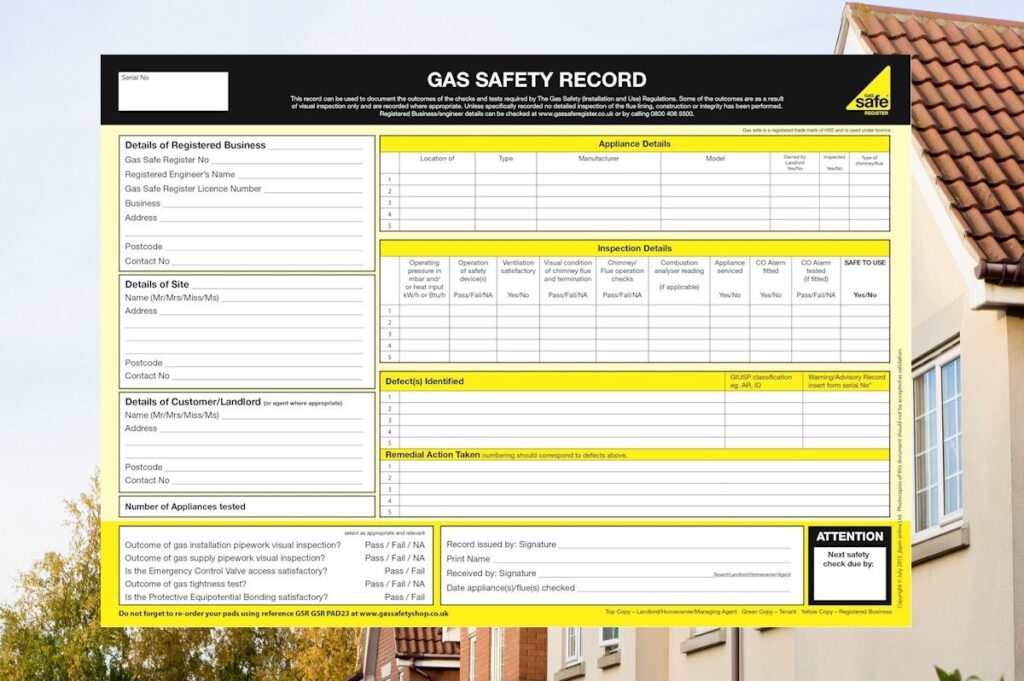The width and height of the screenshot is (1024, 681).
Task: Click the Appliance Details header bar
Action: [x=635, y=144]
